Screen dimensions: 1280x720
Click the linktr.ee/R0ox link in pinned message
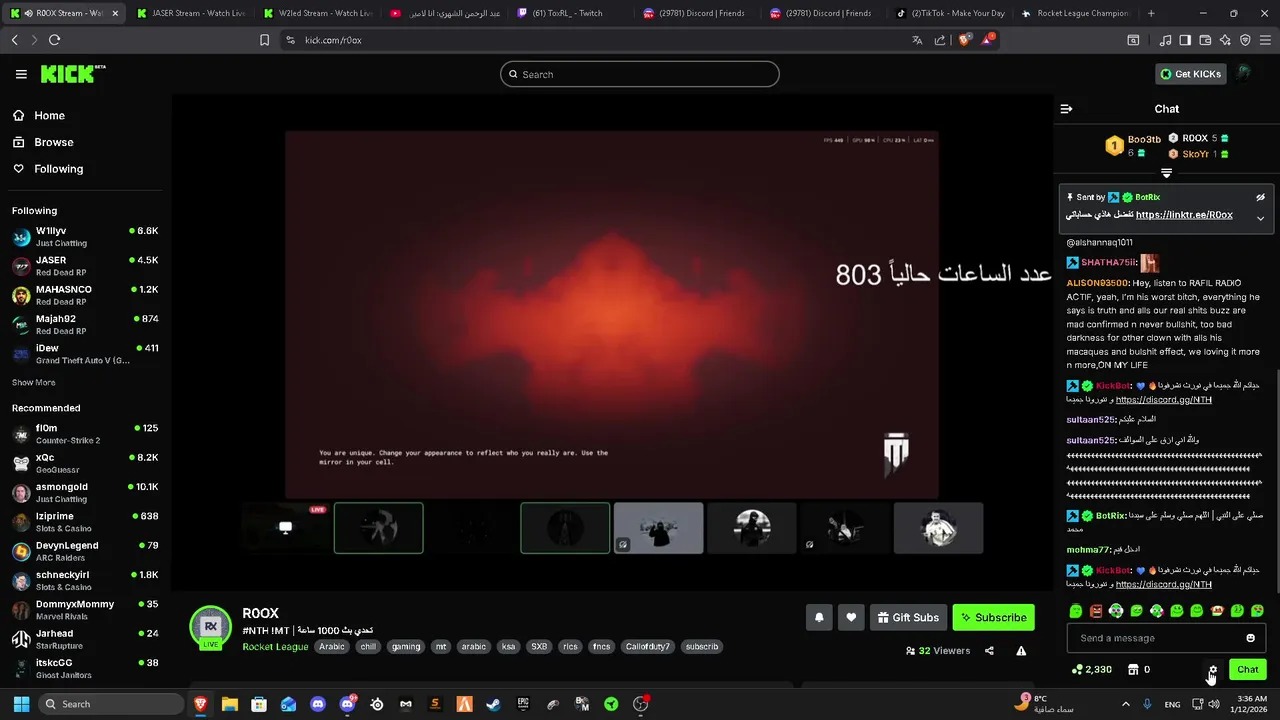pyautogui.click(x=1184, y=215)
